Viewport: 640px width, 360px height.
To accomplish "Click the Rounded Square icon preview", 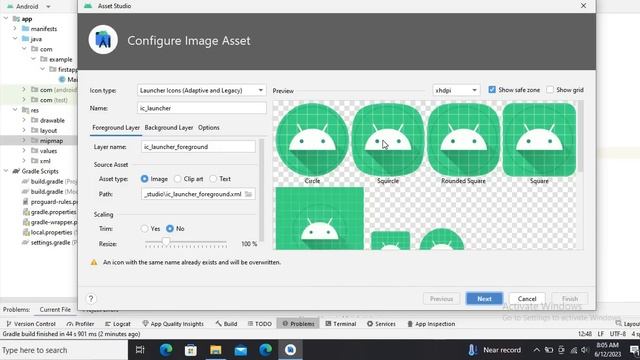I will click(x=464, y=140).
